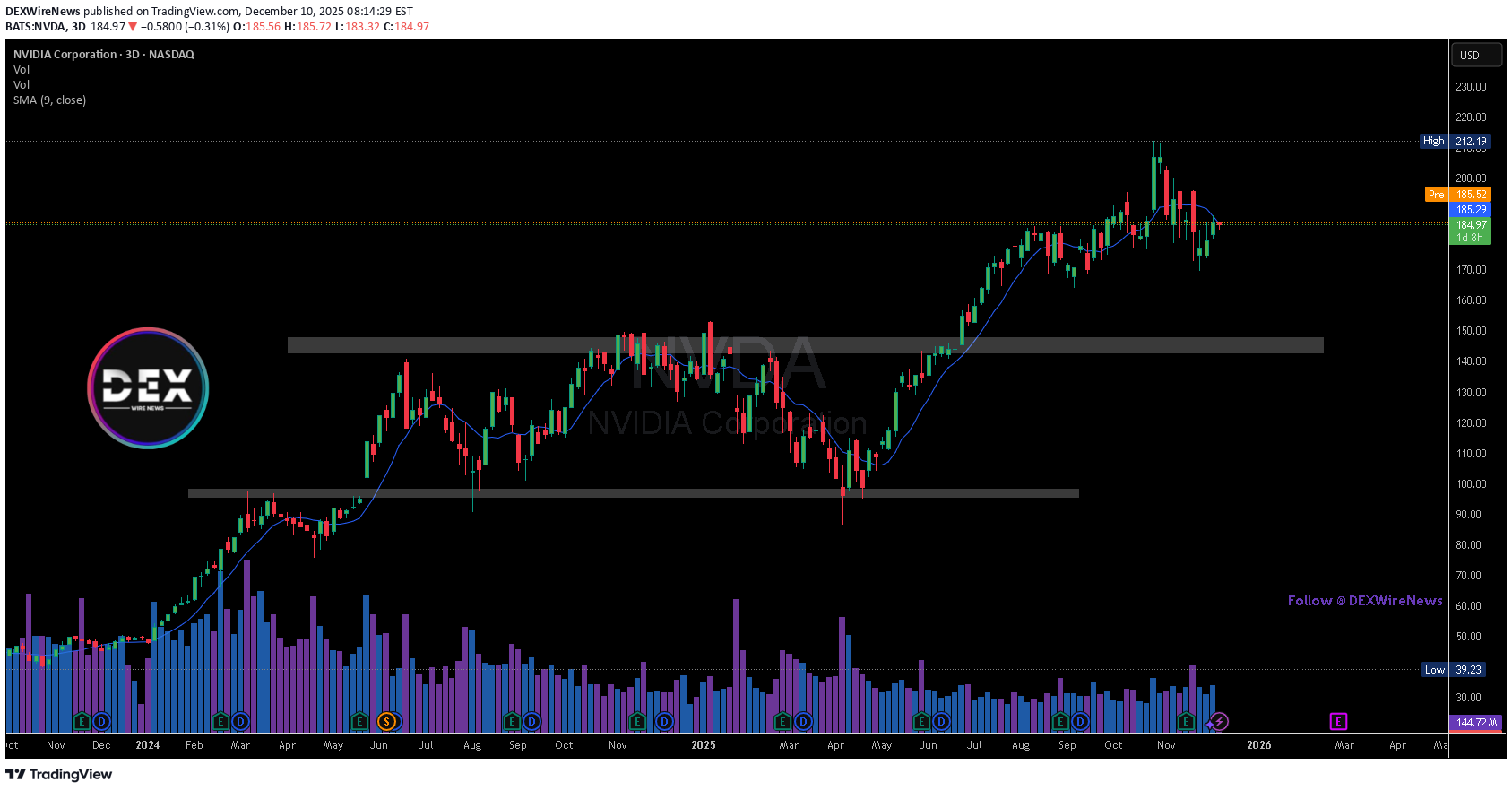Click the 2025 label on the time axis
Screen dimensions: 1512x791
click(704, 745)
